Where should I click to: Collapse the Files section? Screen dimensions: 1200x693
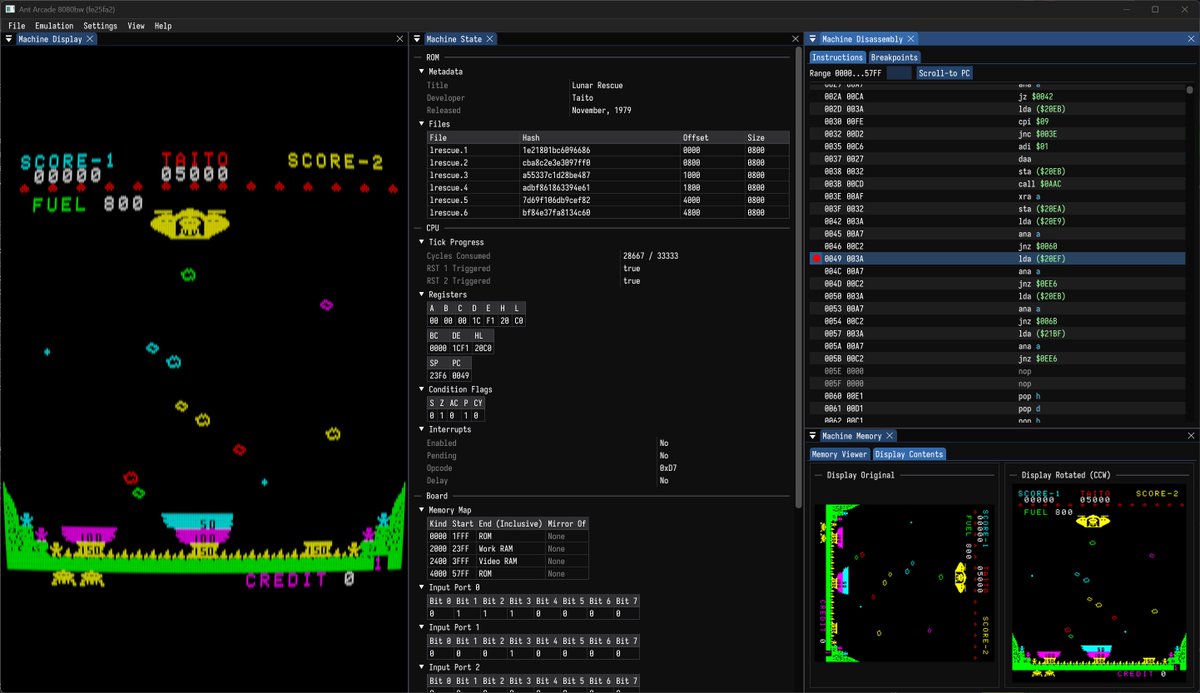[421, 124]
